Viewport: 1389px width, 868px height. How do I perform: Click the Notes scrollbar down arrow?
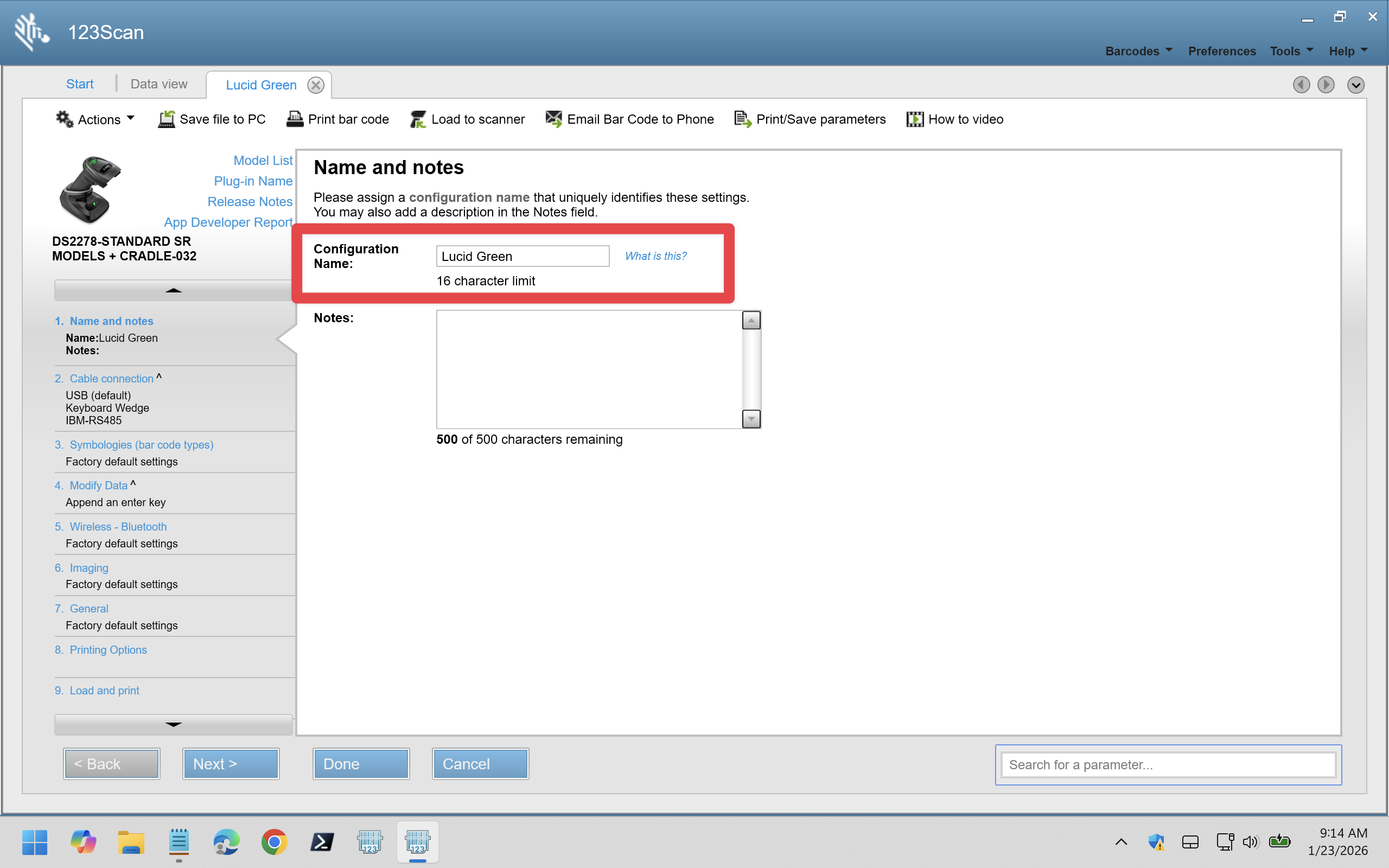click(751, 418)
